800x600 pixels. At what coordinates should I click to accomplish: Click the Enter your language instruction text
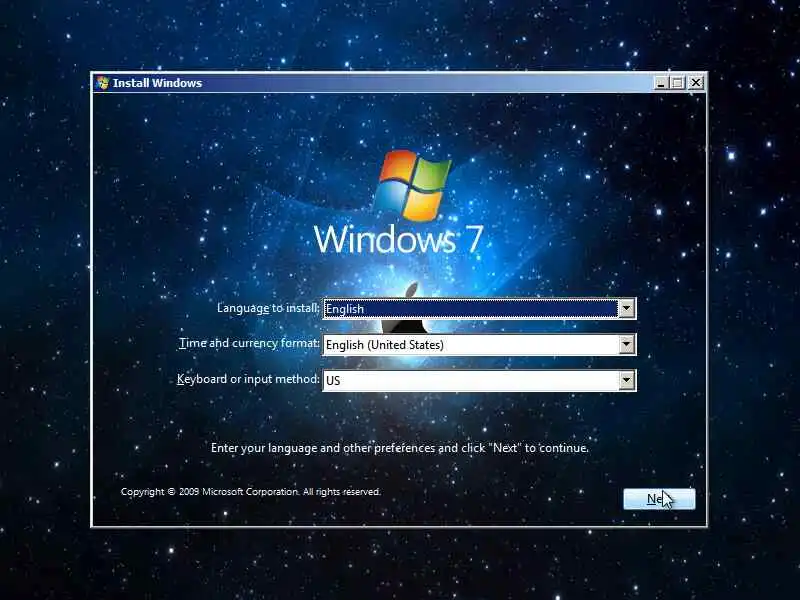coord(399,448)
